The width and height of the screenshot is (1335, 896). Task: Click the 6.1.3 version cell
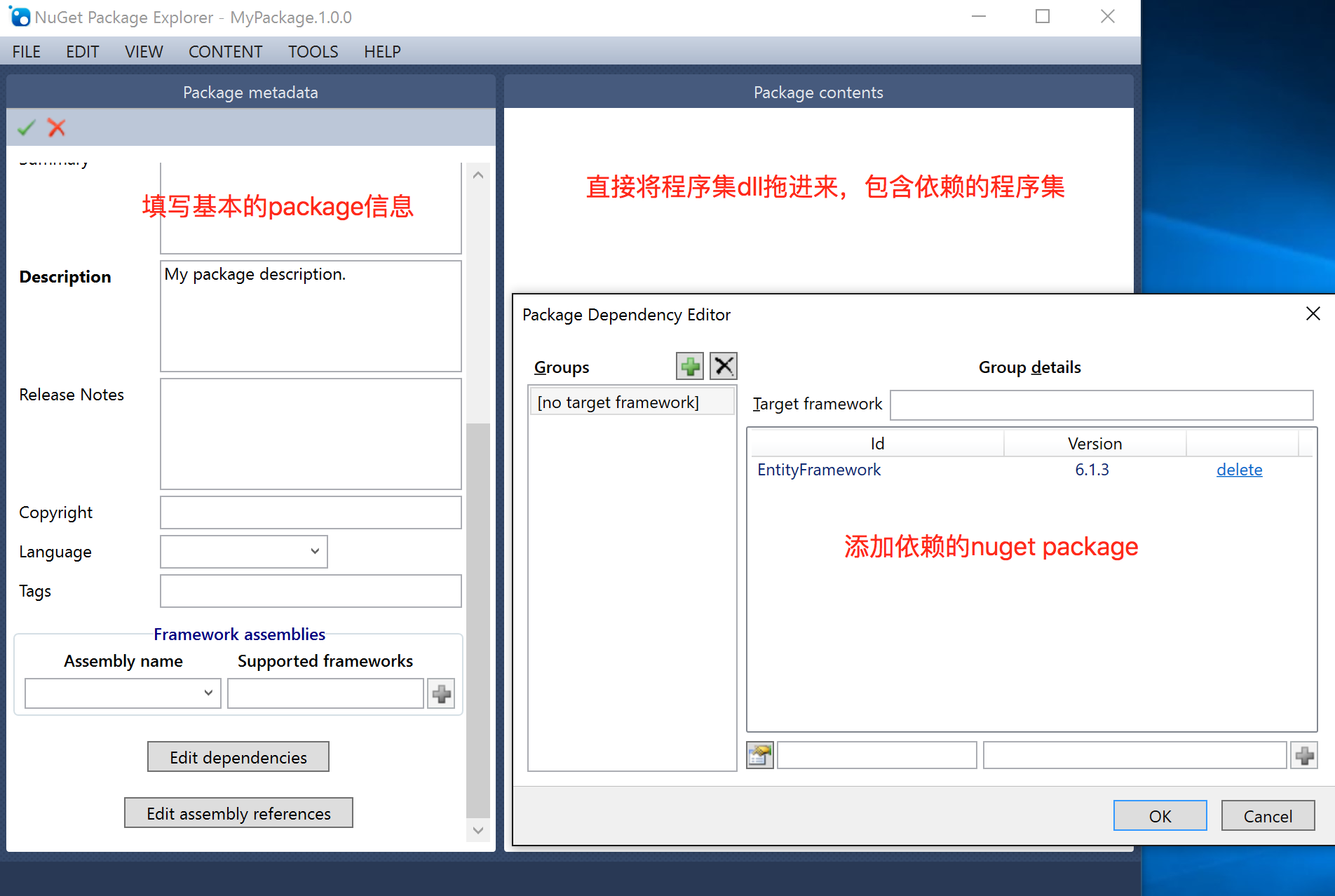coord(1092,470)
